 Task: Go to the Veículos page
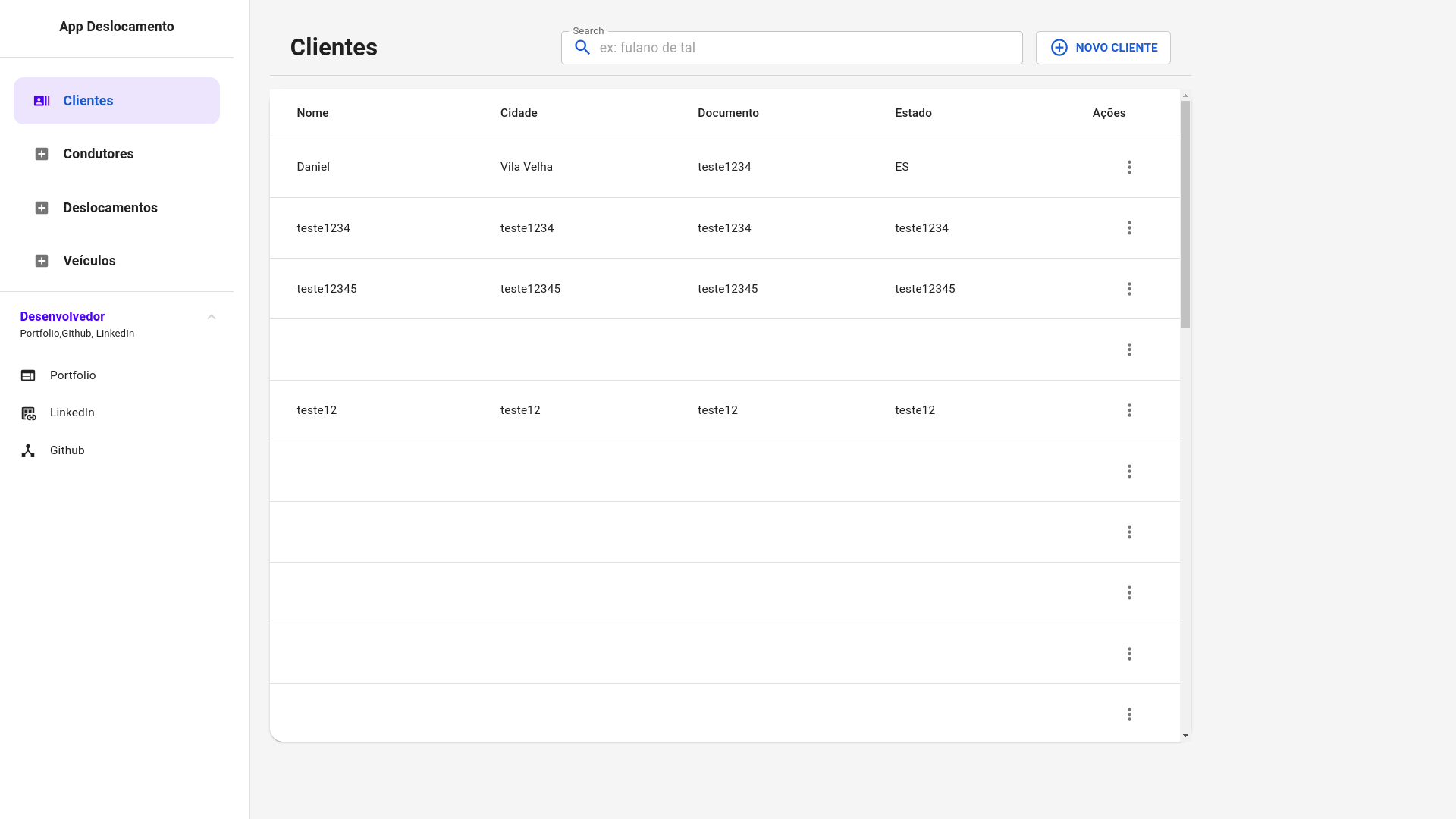pyautogui.click(x=89, y=261)
